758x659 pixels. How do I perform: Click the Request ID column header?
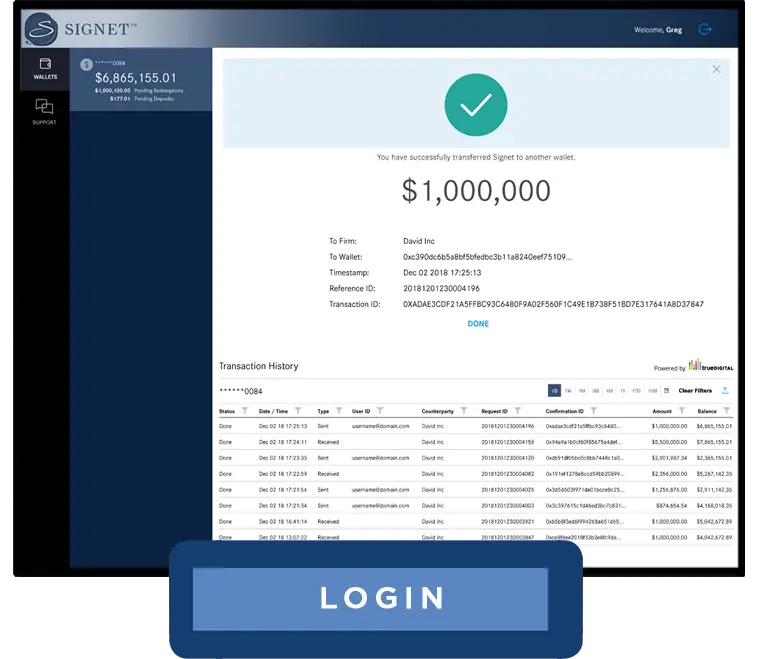(494, 411)
